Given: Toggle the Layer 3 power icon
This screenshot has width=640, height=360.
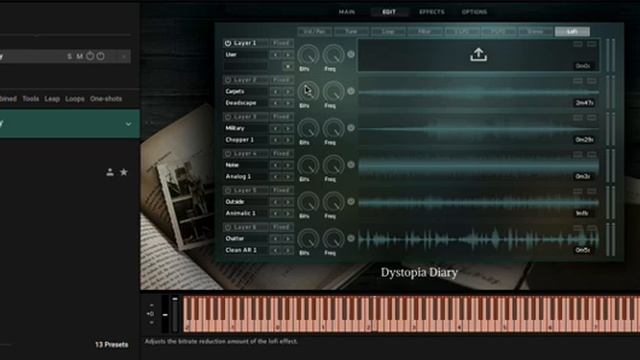Looking at the screenshot, I should click(228, 117).
